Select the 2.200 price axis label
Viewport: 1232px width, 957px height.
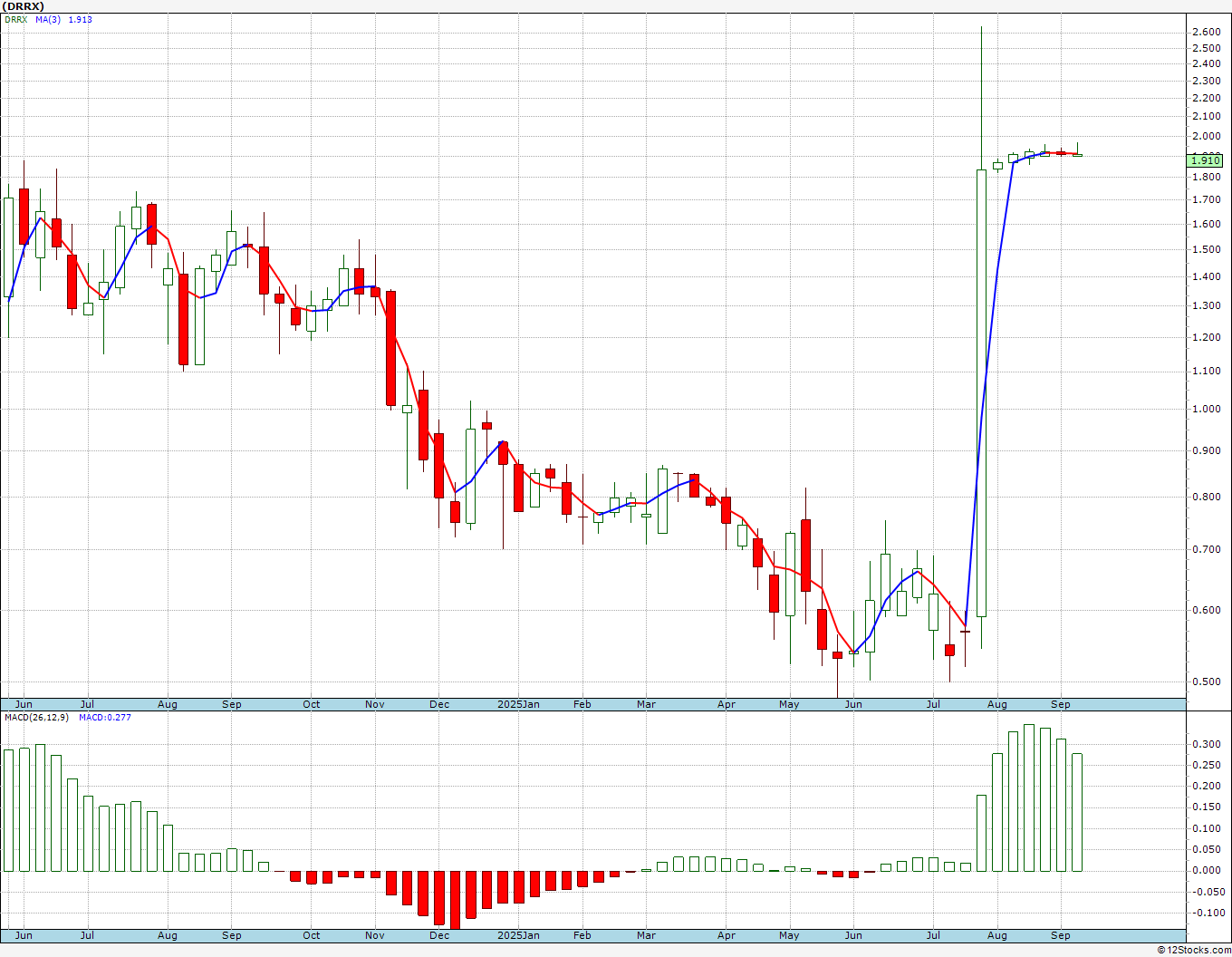coord(1206,98)
